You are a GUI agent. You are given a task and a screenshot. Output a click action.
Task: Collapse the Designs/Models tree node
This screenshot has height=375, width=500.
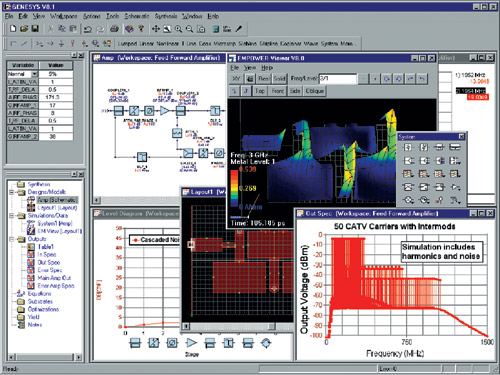click(x=12, y=192)
